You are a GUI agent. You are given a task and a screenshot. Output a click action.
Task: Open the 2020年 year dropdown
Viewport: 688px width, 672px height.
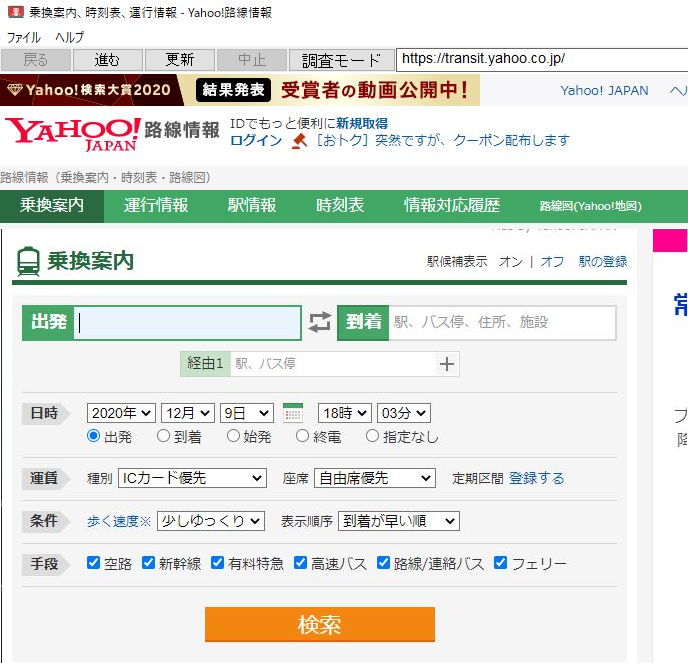click(121, 413)
